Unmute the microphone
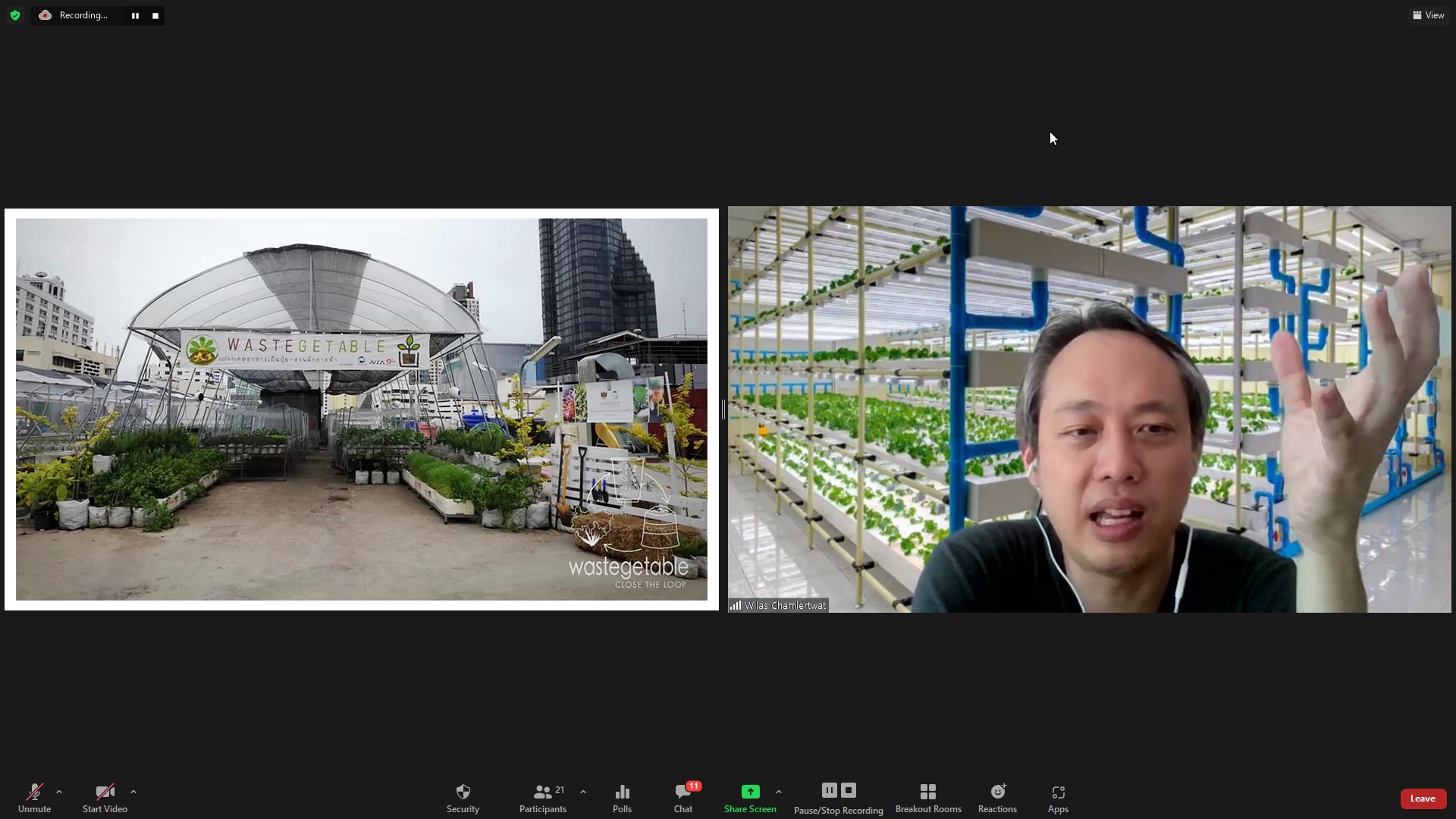Screen dimensions: 1456x819 [x=34, y=797]
